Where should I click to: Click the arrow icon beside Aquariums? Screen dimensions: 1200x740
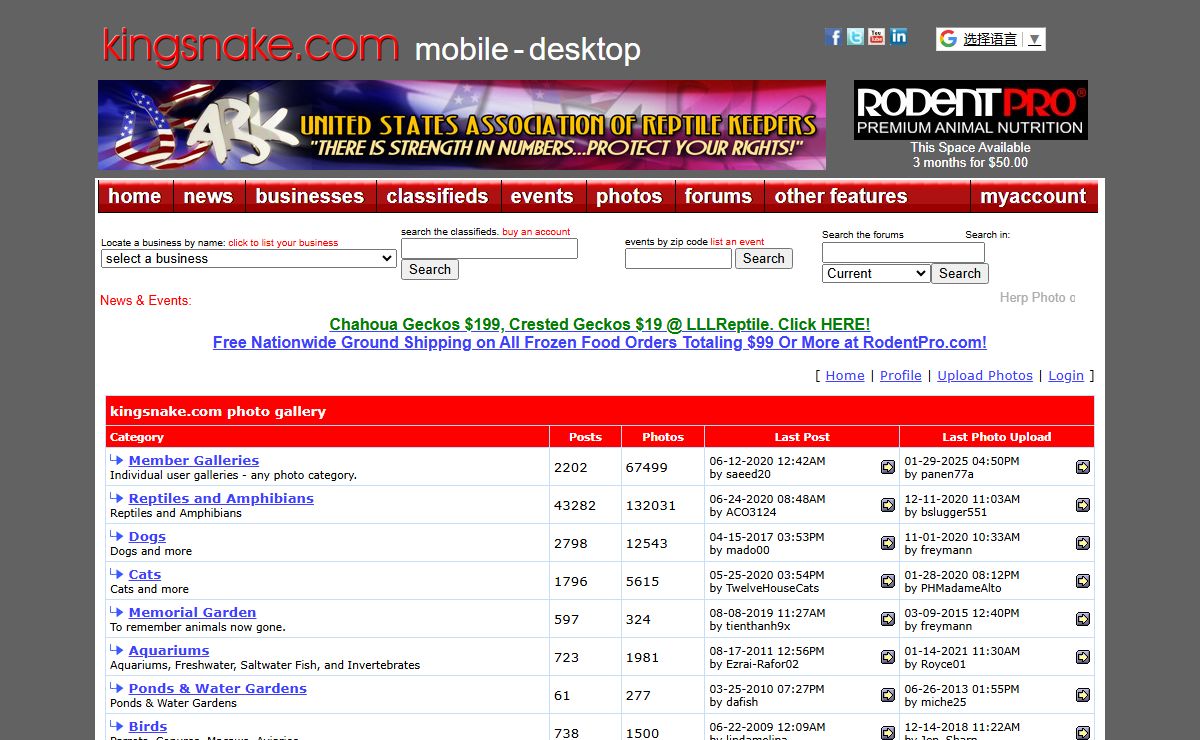click(x=117, y=650)
